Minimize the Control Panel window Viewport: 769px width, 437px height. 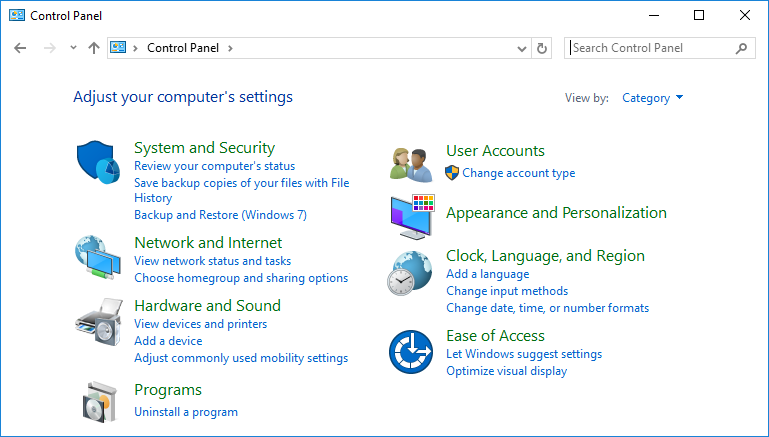pyautogui.click(x=654, y=15)
